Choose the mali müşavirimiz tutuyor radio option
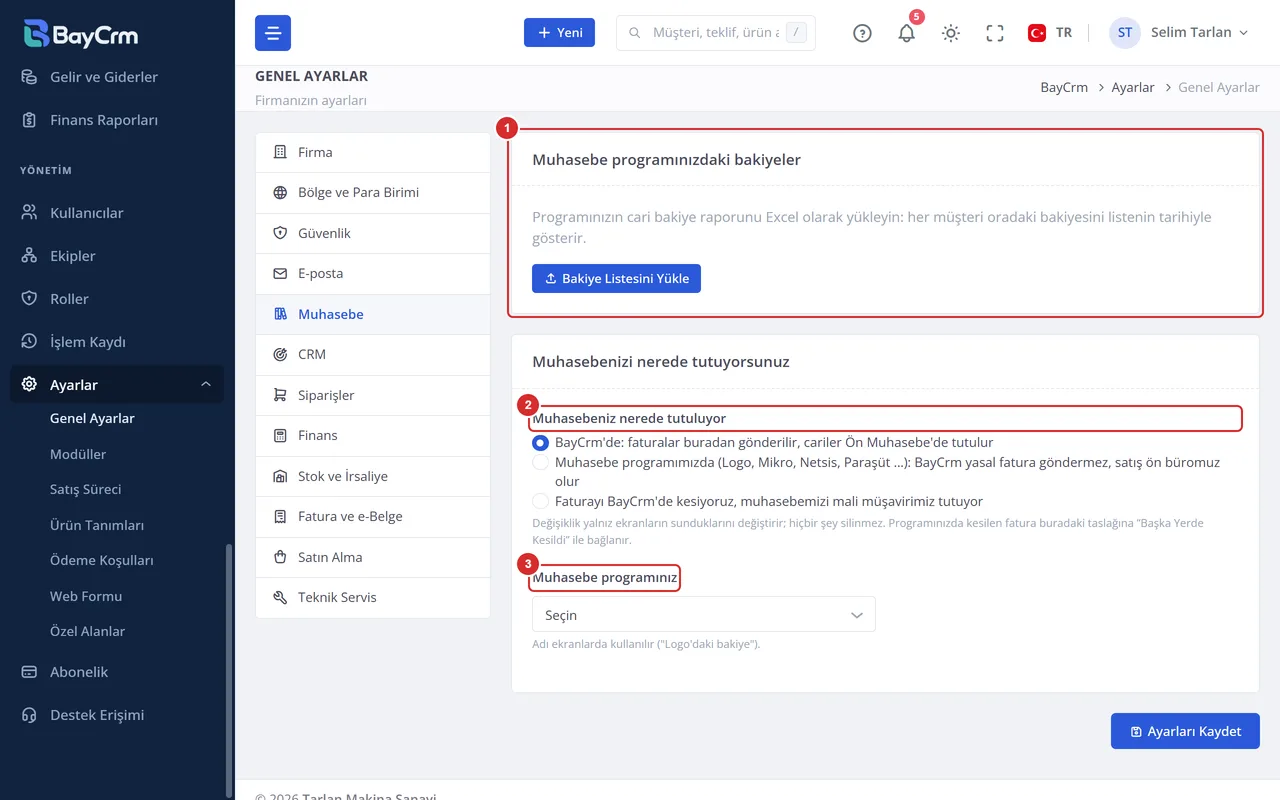The image size is (1280, 800). tap(540, 501)
